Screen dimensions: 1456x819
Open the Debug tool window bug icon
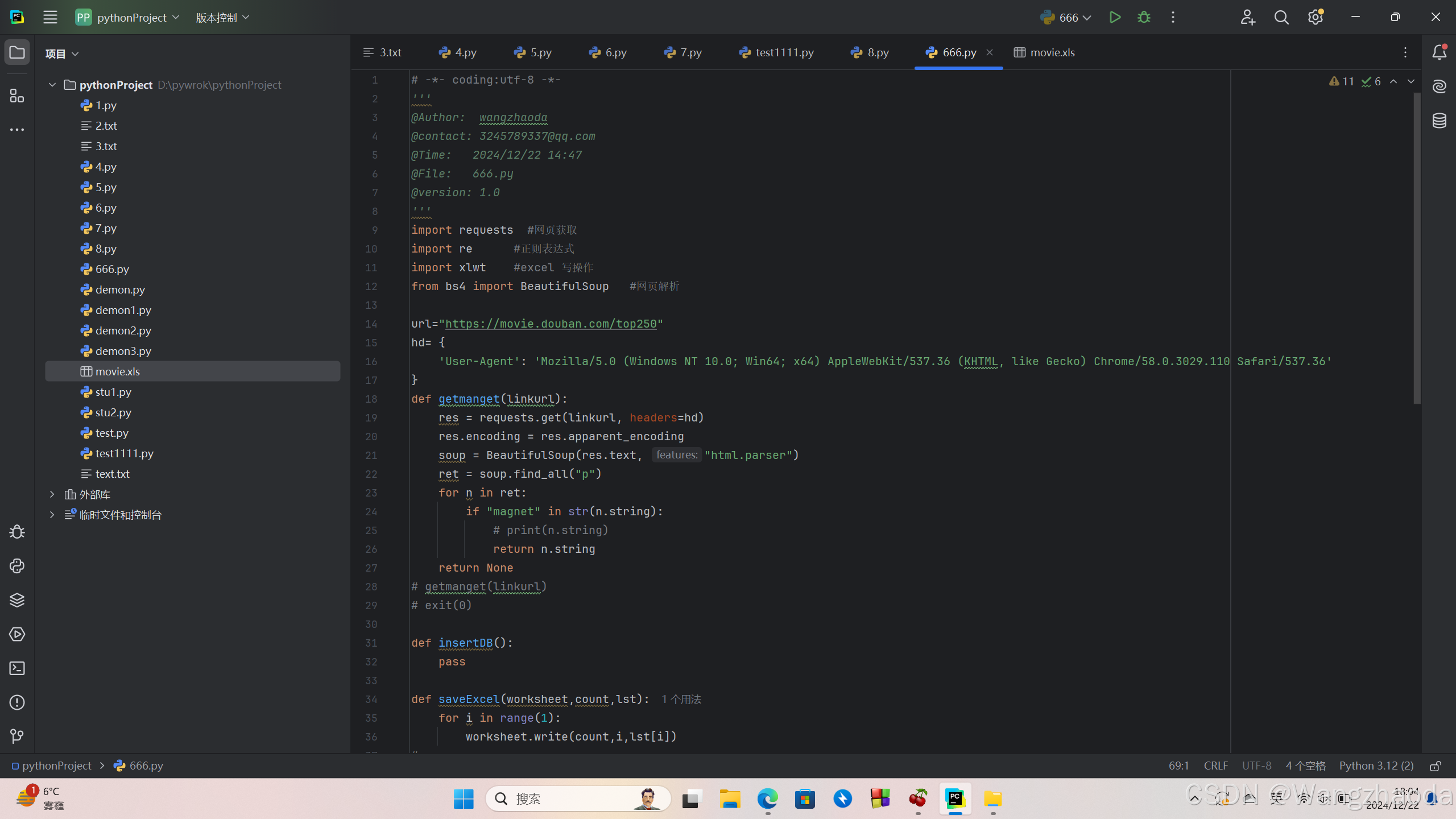pyautogui.click(x=17, y=532)
